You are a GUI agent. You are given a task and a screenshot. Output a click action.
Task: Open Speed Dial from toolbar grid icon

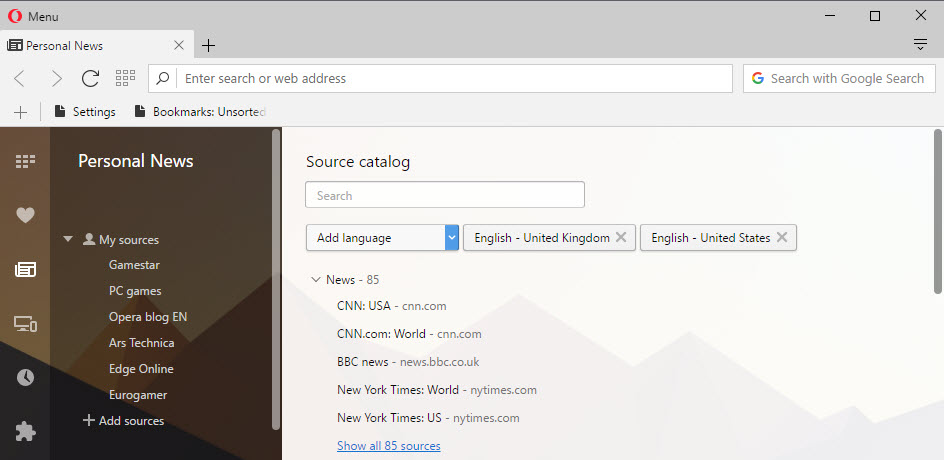coord(125,78)
